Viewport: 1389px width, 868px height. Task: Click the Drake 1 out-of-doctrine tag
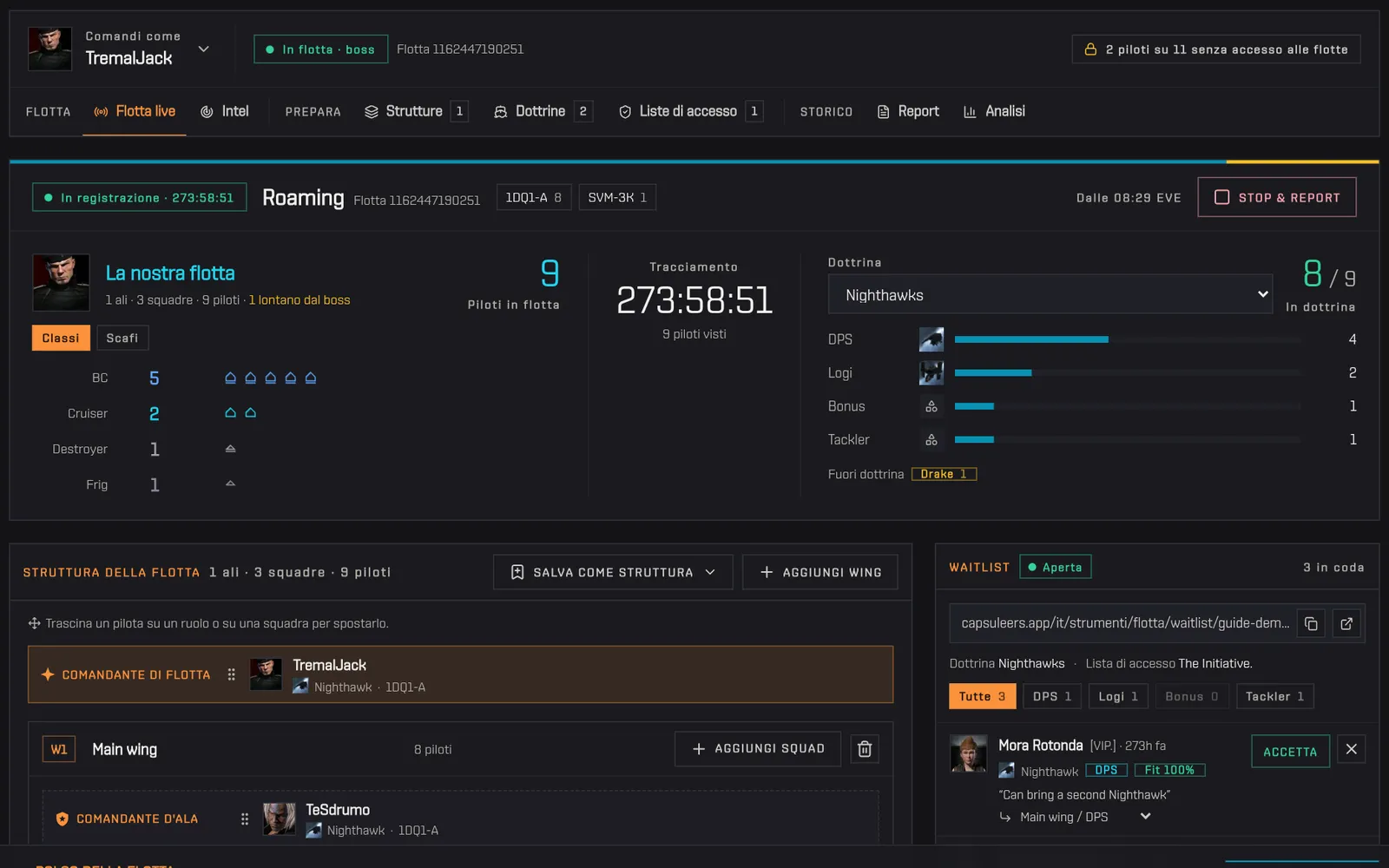944,474
